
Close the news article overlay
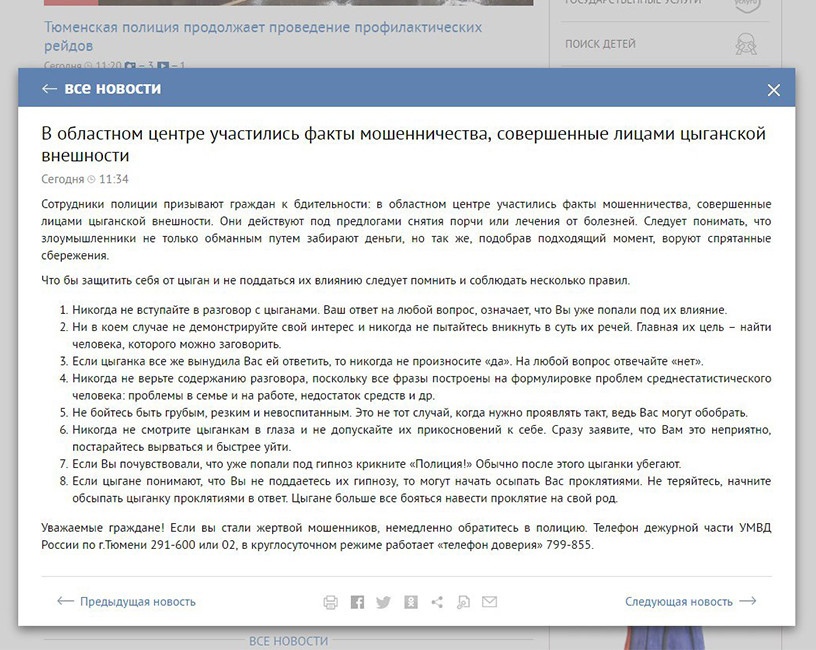773,89
